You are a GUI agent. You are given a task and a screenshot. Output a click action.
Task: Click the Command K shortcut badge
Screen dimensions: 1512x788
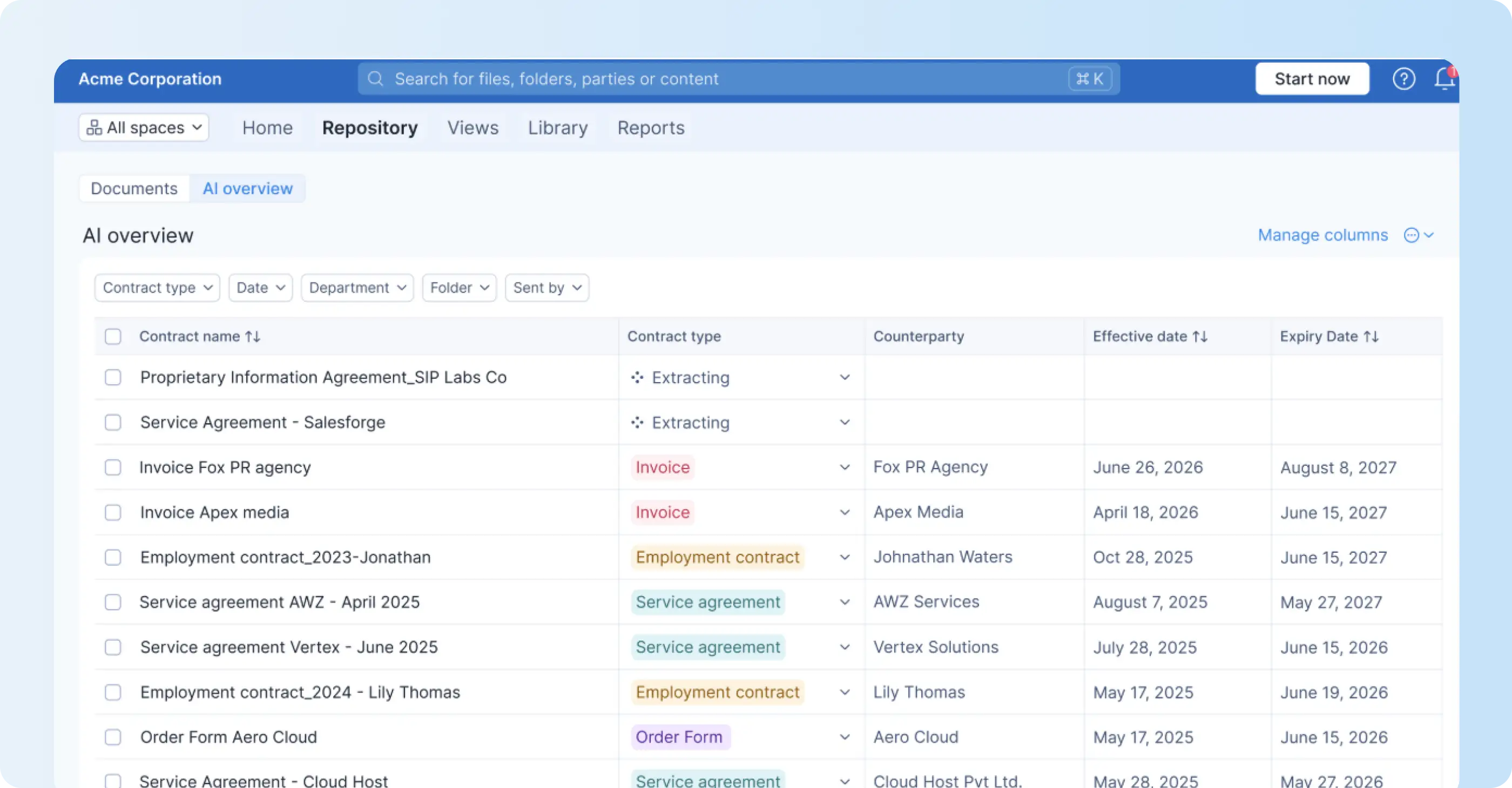pyautogui.click(x=1090, y=79)
